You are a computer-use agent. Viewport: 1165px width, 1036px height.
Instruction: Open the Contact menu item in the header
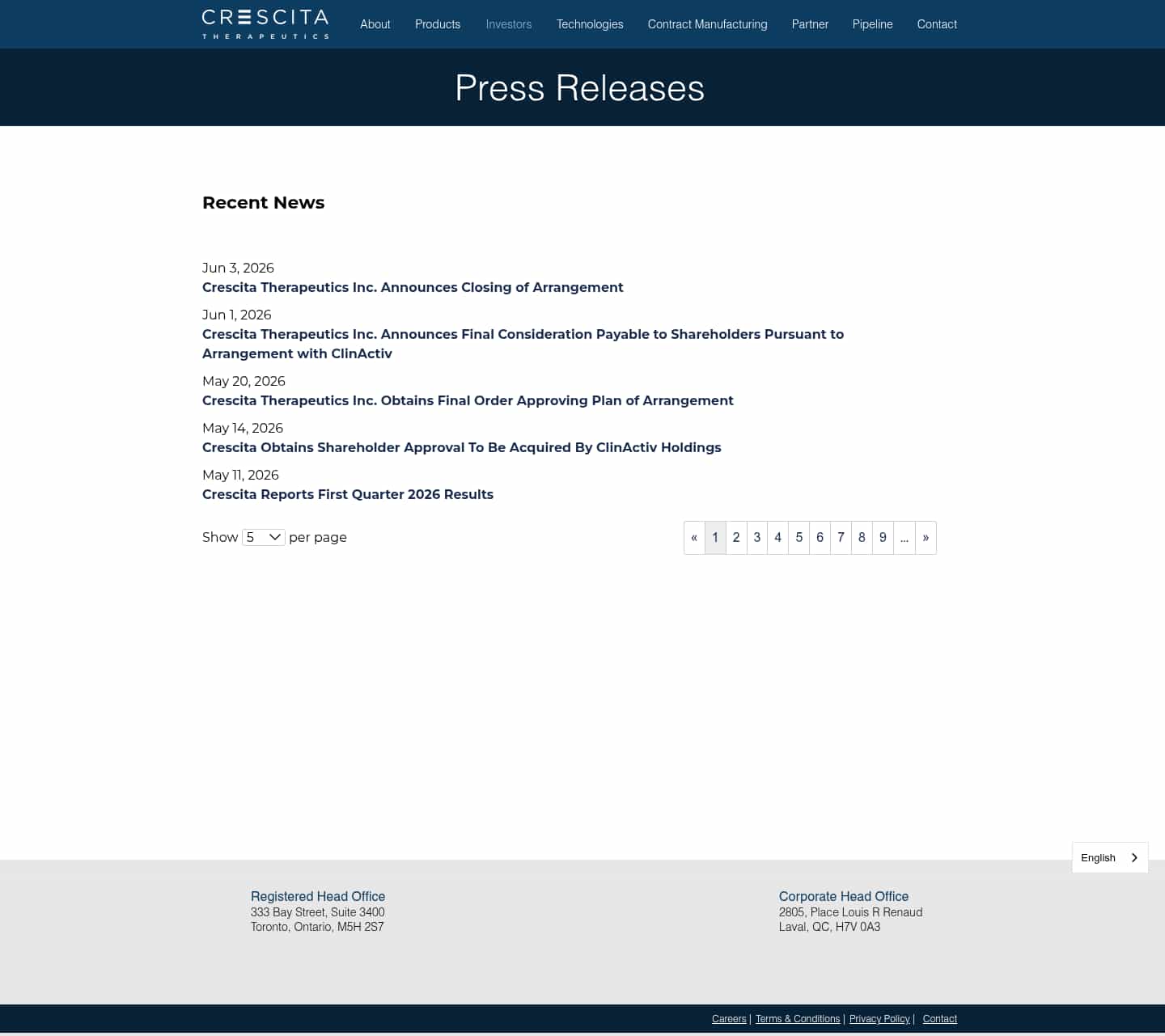pos(937,24)
